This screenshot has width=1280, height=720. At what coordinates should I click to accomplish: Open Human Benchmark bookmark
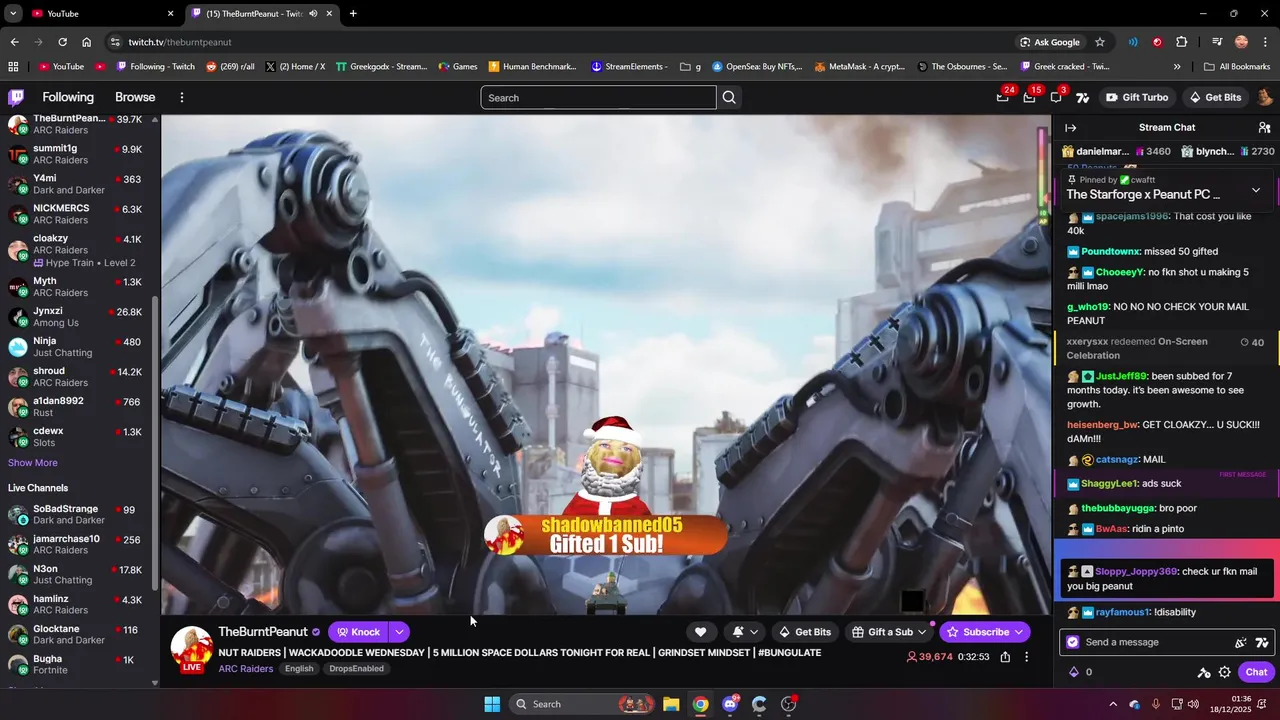pyautogui.click(x=532, y=67)
